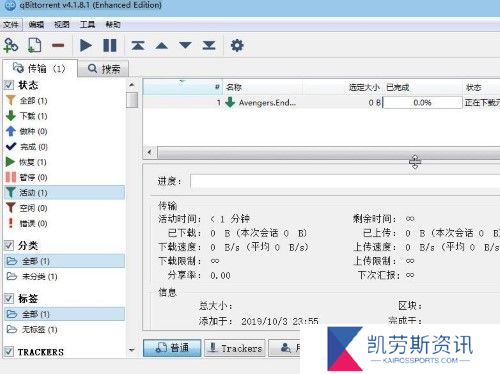Click the 进度 progress bar field
The image size is (500, 374).
(x=345, y=181)
